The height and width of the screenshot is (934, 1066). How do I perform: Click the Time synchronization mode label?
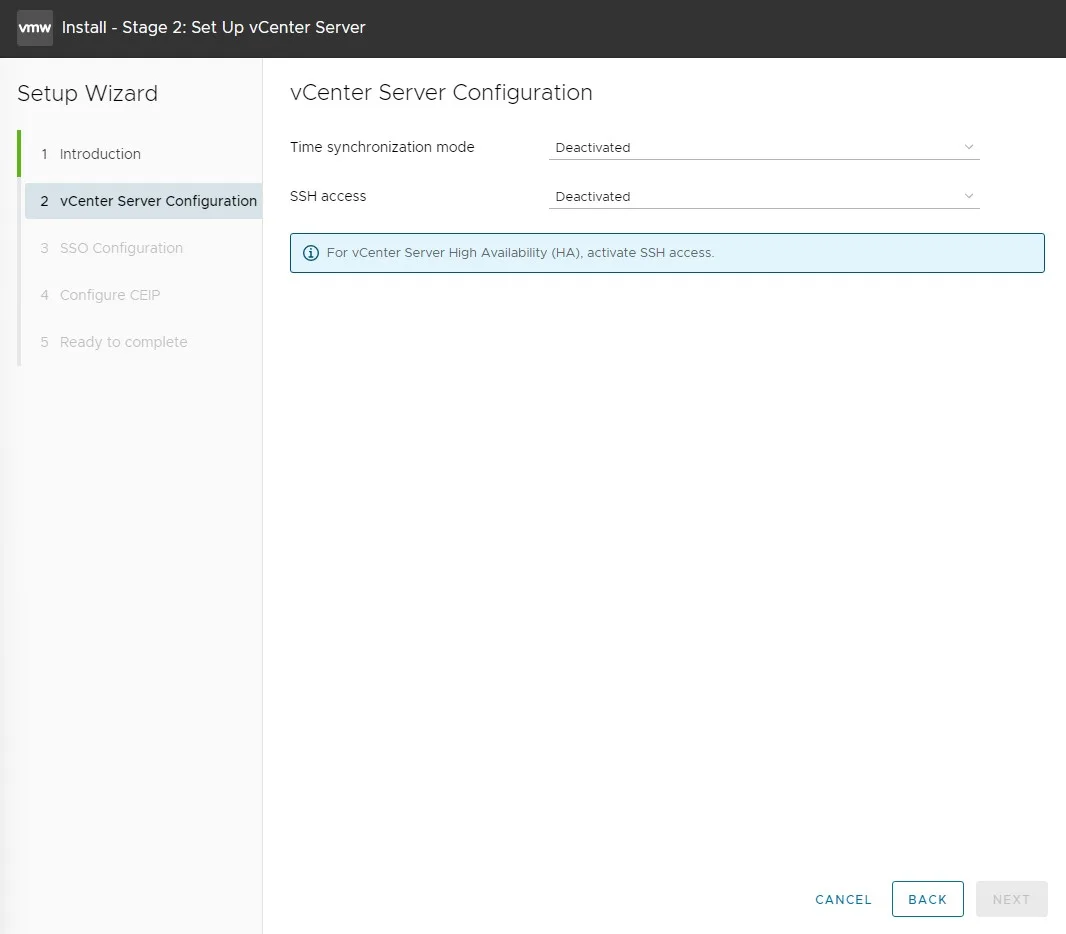[x=382, y=147]
